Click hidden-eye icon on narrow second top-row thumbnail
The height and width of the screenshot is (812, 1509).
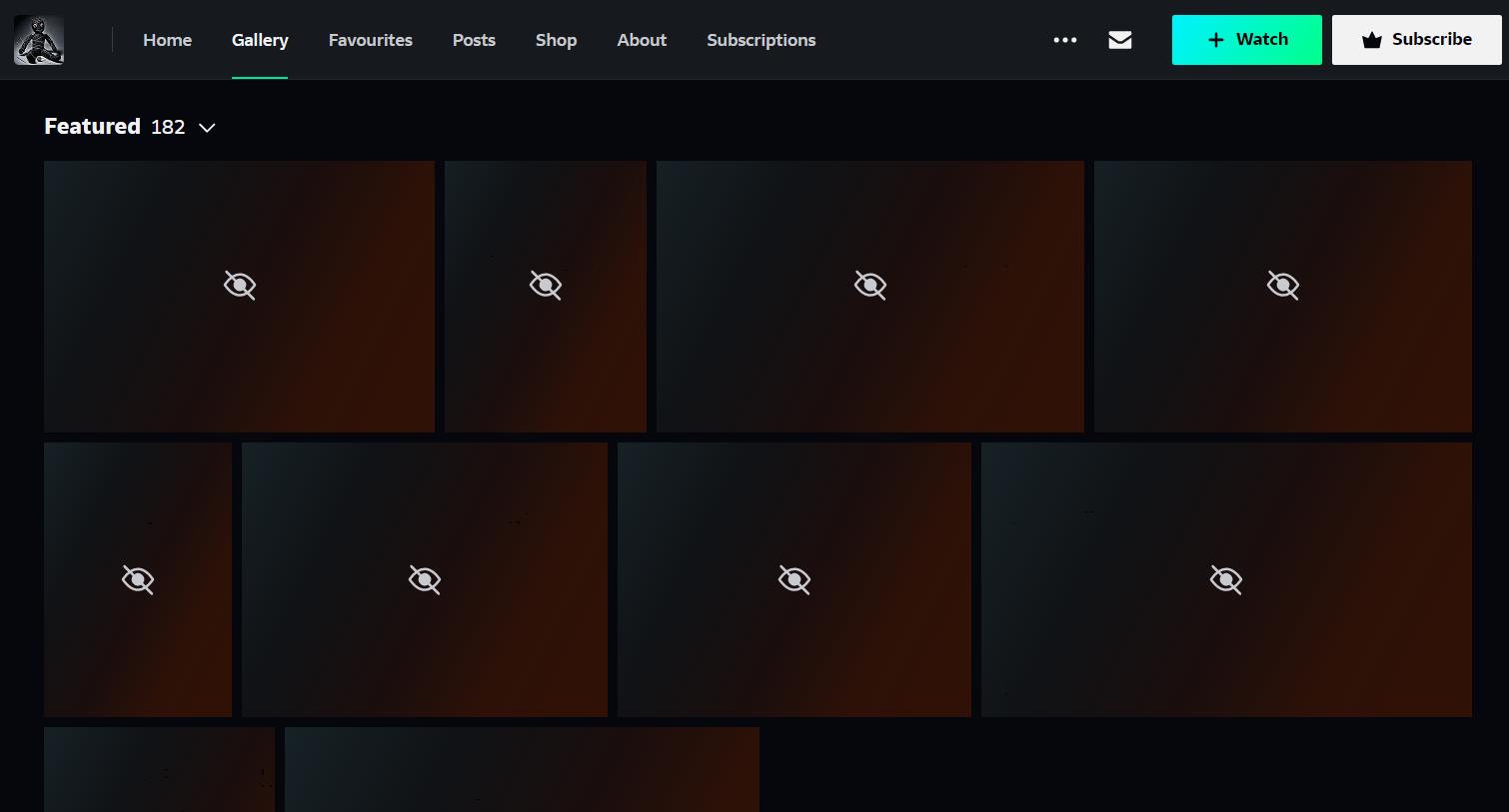coord(546,286)
